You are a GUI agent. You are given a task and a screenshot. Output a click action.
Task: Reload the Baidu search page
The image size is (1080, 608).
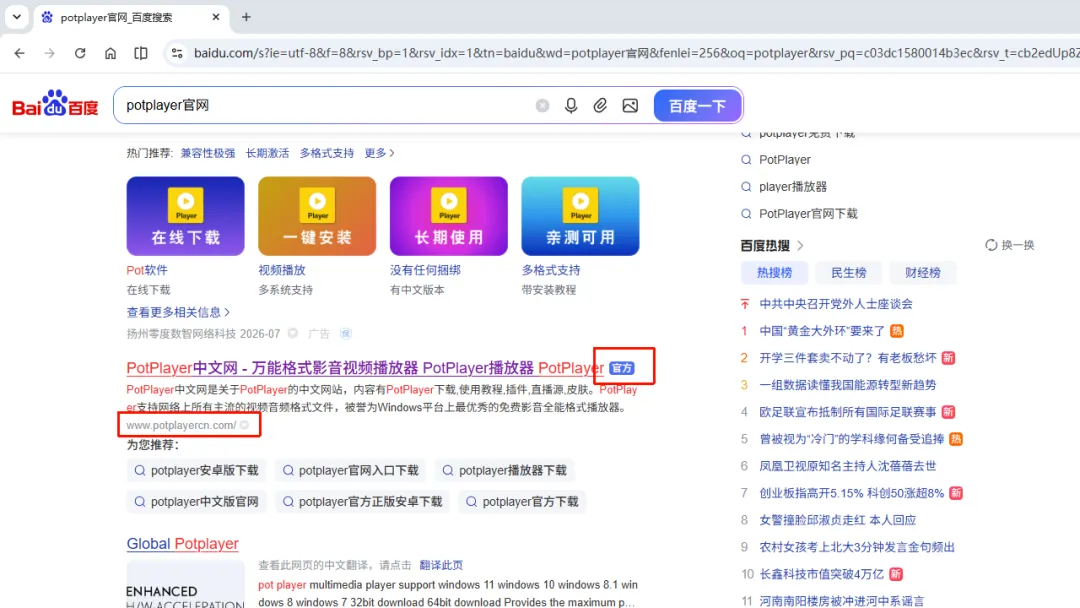click(80, 53)
